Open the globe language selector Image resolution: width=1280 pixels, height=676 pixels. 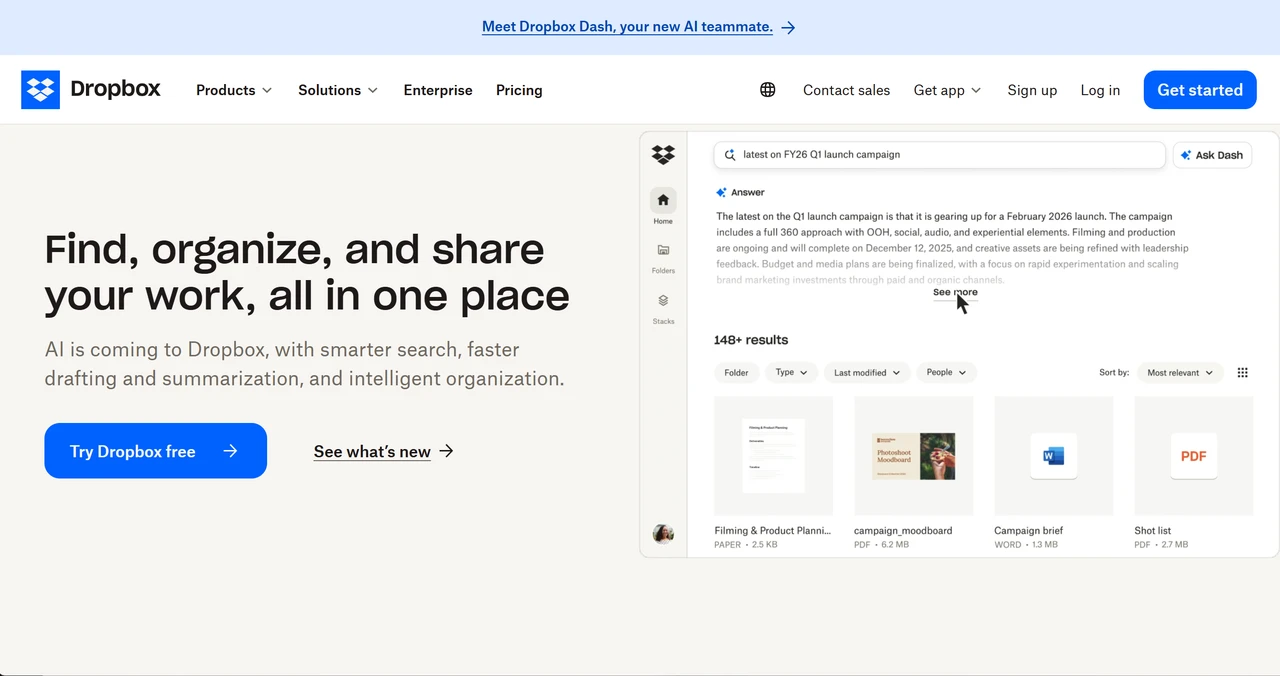767,89
